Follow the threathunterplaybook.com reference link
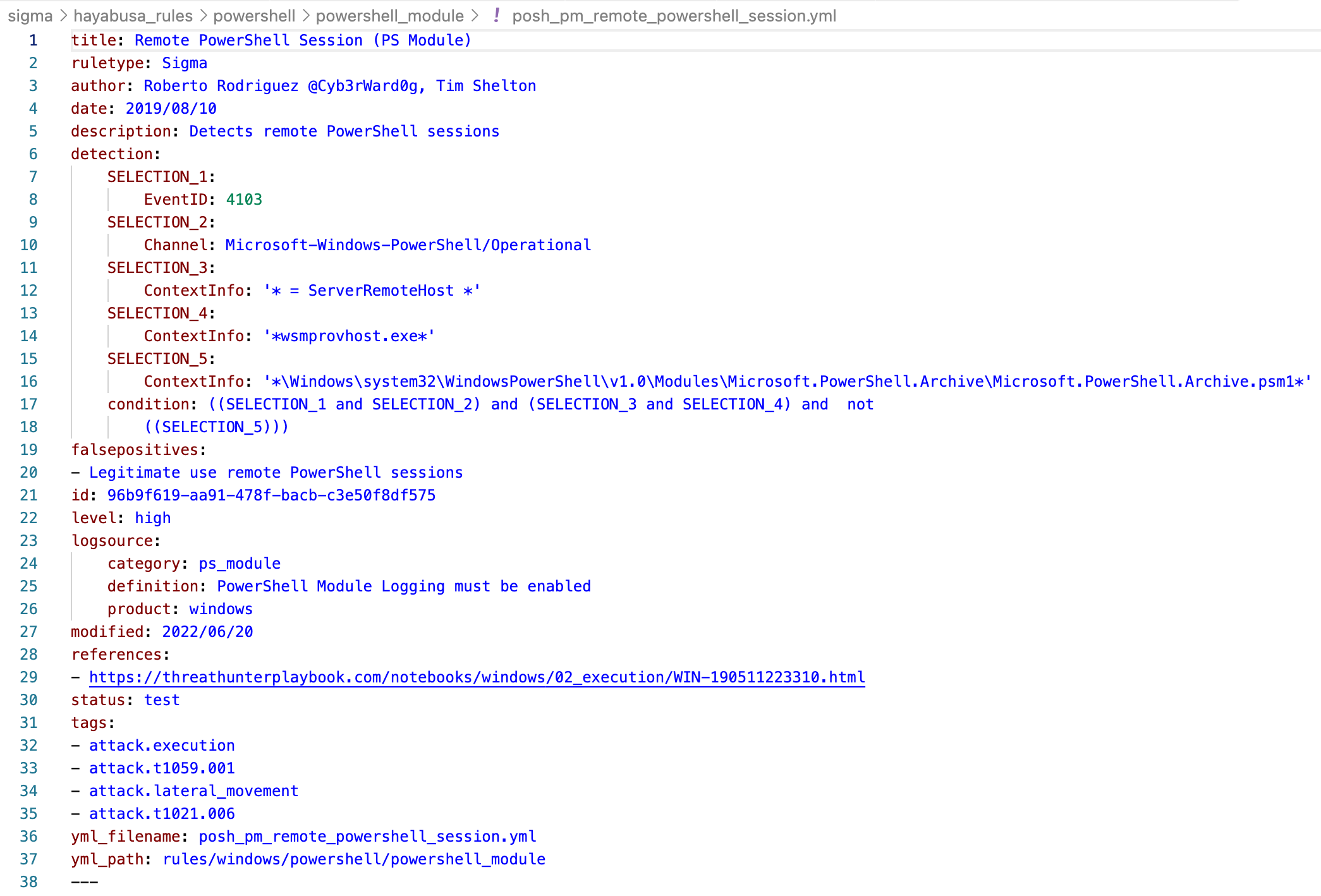The image size is (1321, 896). pos(477,677)
